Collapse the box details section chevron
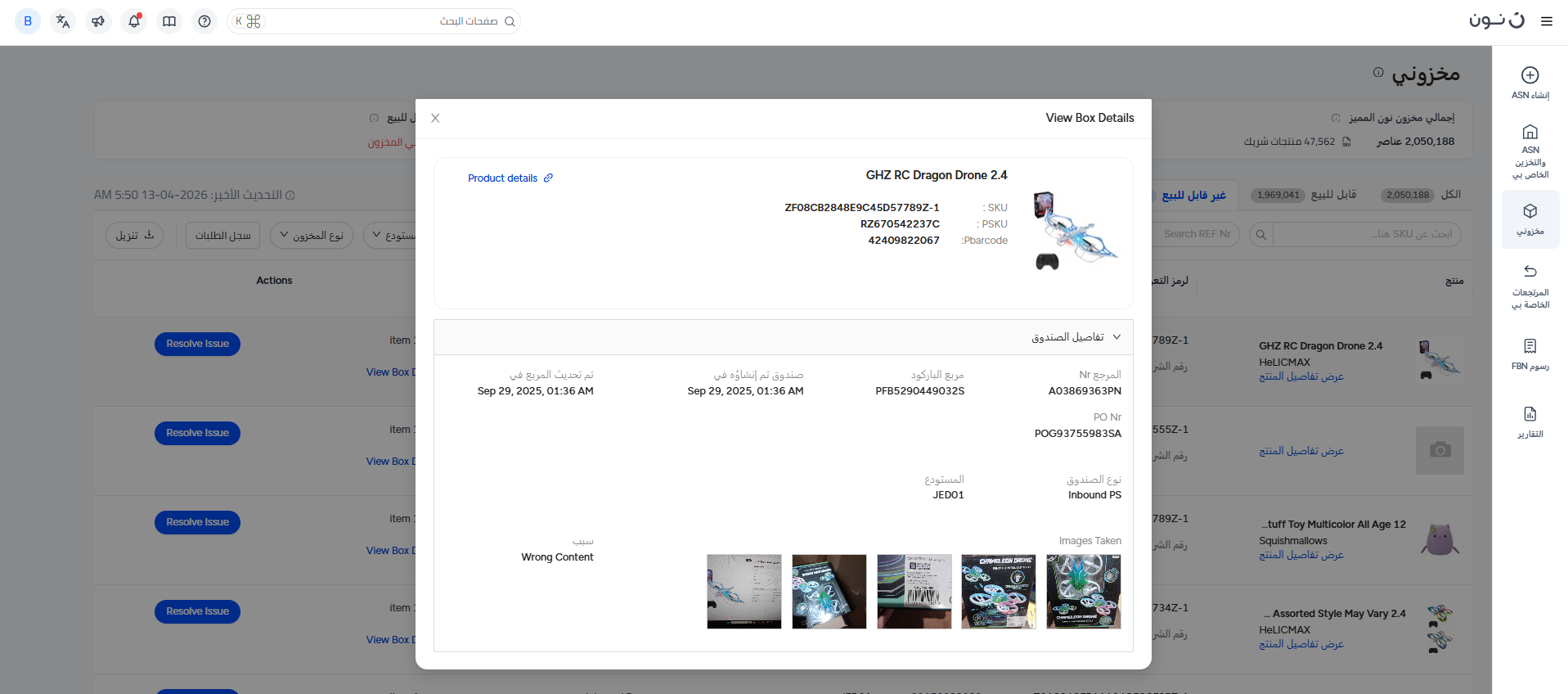1568x694 pixels. pyautogui.click(x=1116, y=337)
